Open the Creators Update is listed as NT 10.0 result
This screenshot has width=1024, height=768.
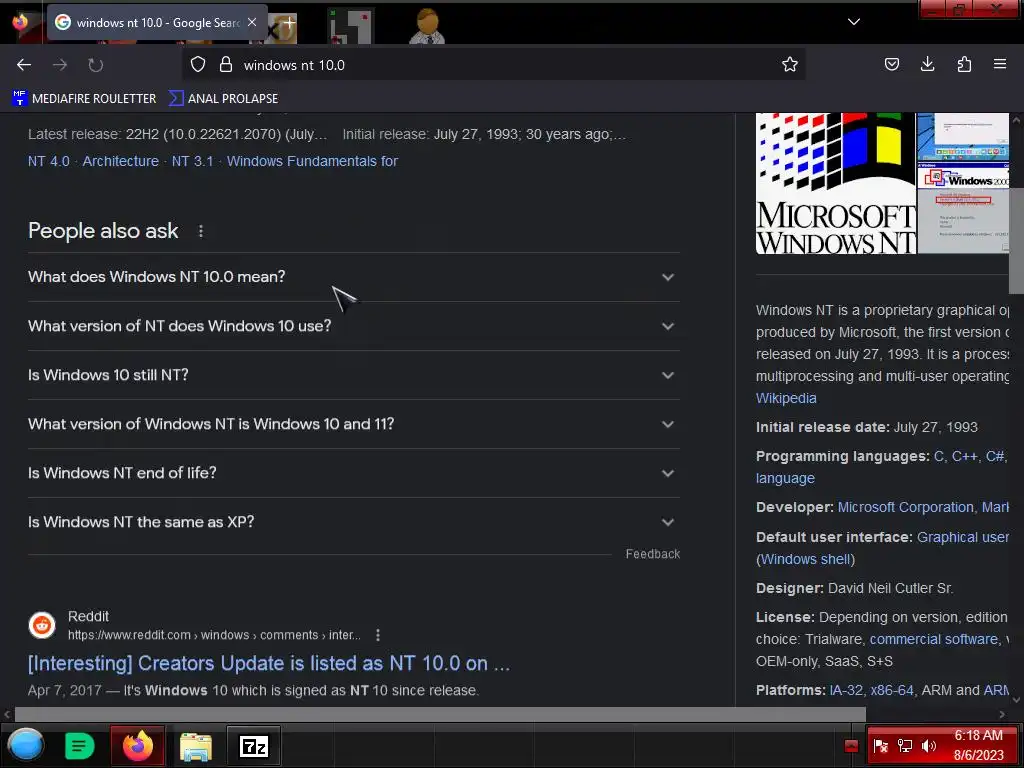pyautogui.click(x=268, y=664)
